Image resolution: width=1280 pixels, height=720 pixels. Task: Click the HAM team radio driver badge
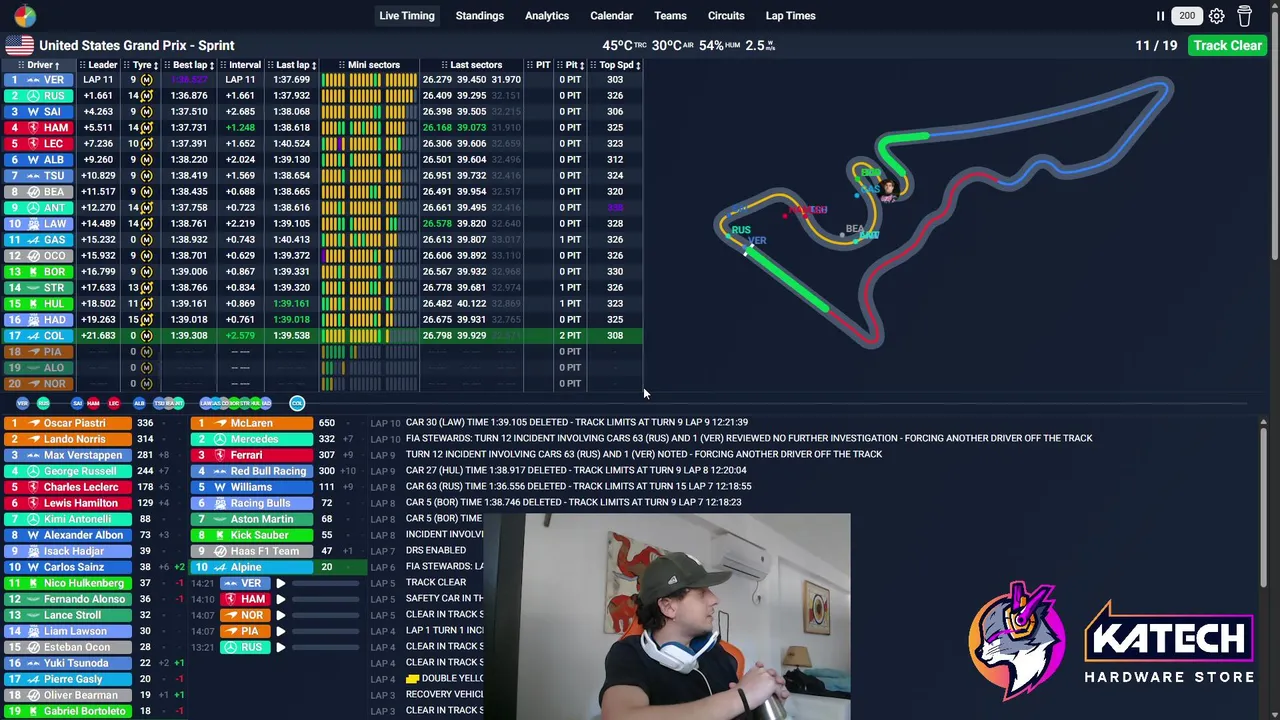tap(244, 599)
